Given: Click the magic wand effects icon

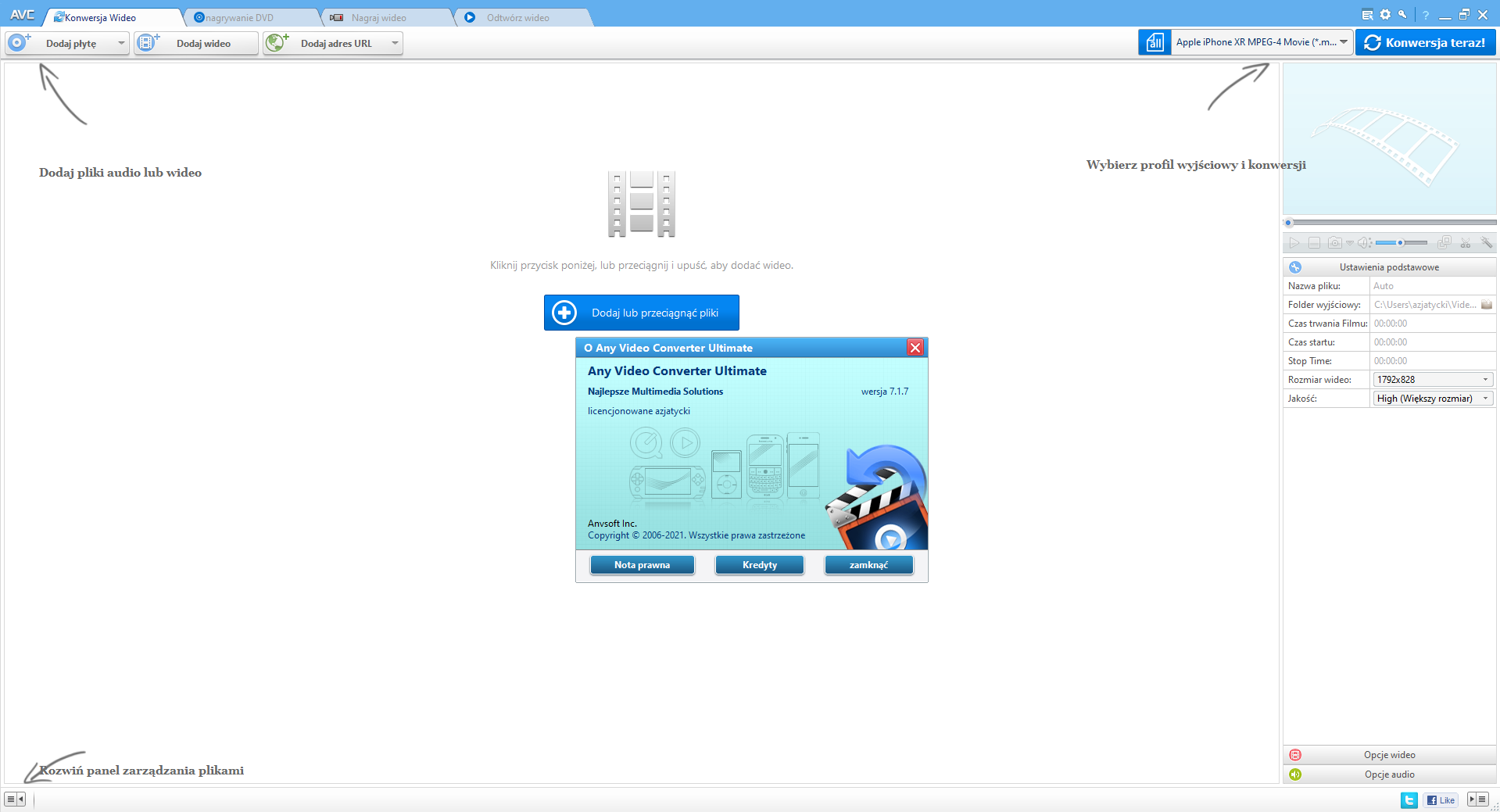Looking at the screenshot, I should pos(1486,243).
